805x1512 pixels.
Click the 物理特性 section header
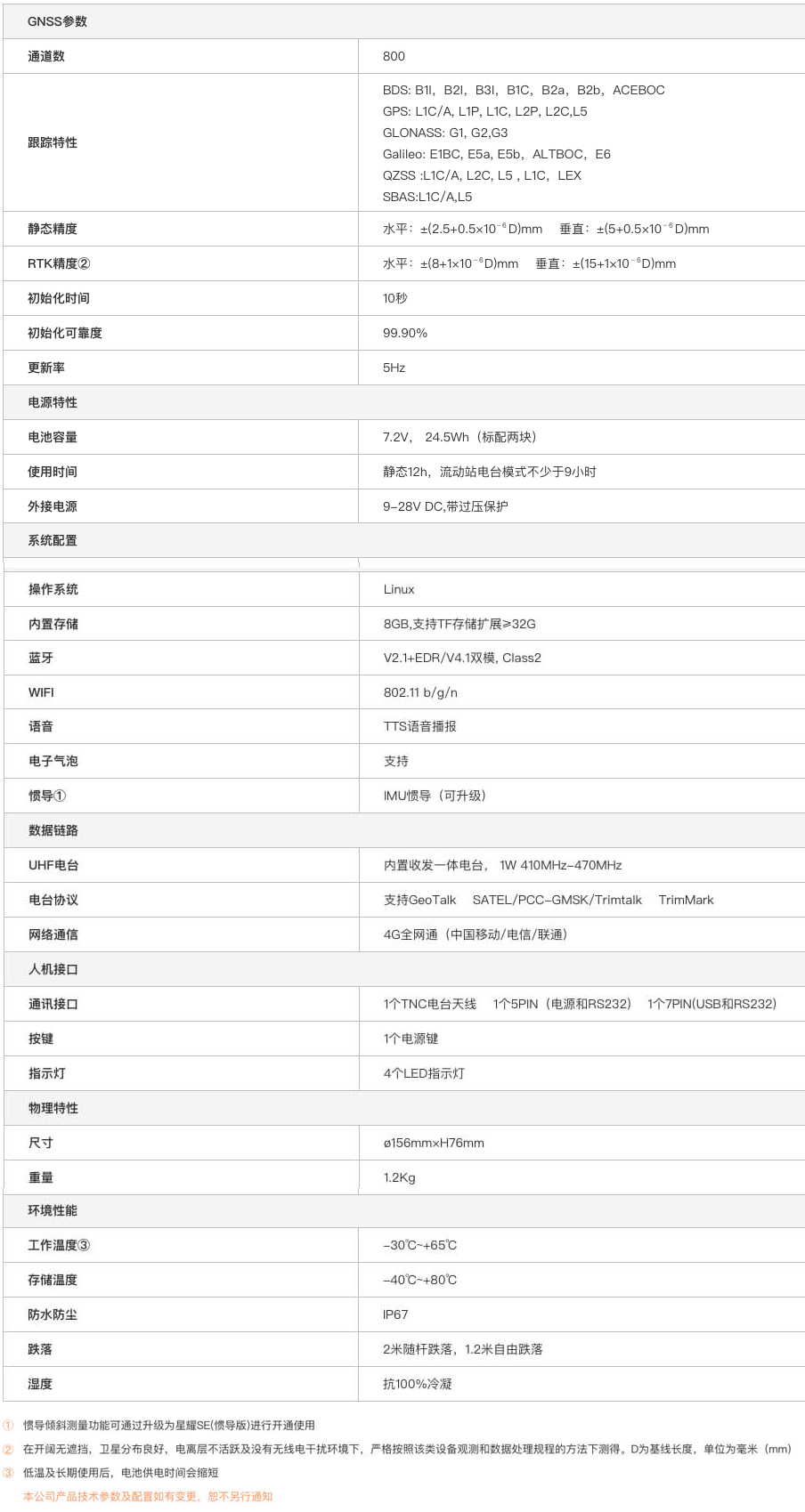click(x=53, y=1108)
